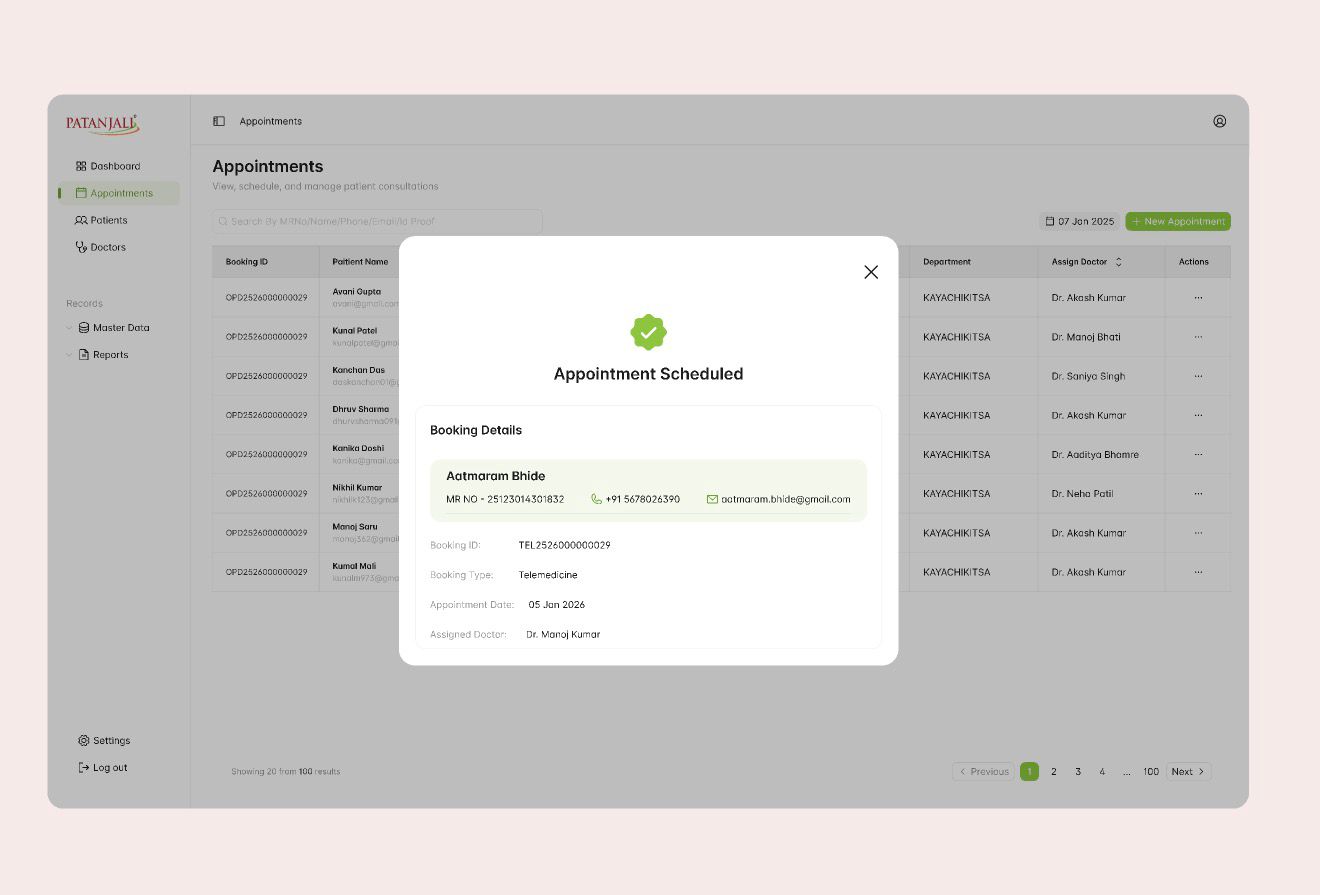Expand Master Data chevron
Screen dimensions: 1320x895
[69, 328]
